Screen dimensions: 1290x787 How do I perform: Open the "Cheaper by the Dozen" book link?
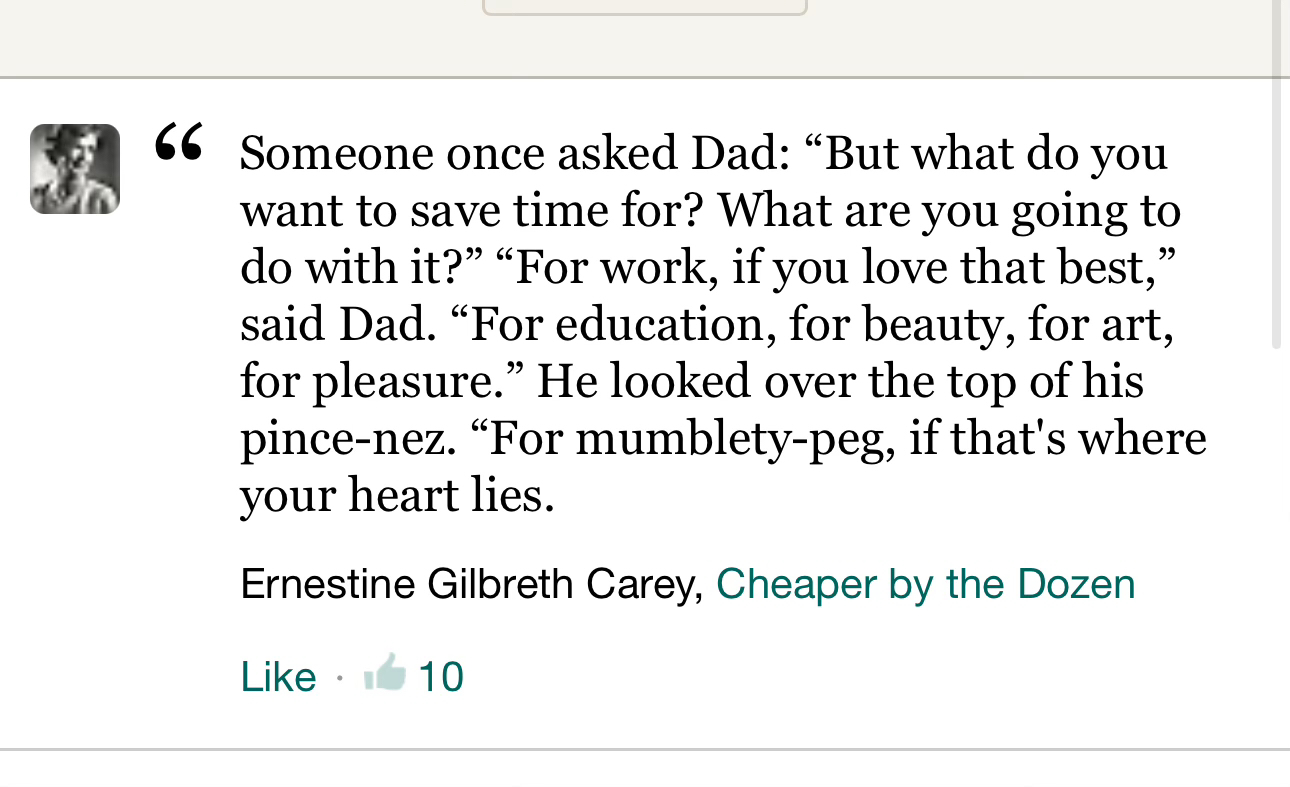(x=925, y=584)
